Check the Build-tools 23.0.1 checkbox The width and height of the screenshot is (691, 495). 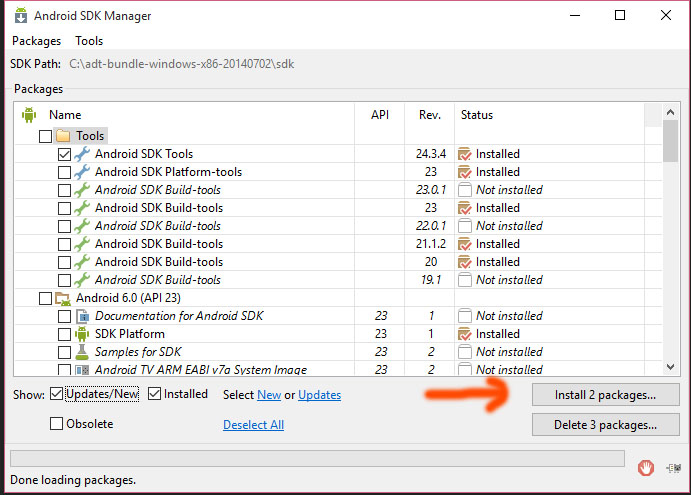pyautogui.click(x=64, y=190)
